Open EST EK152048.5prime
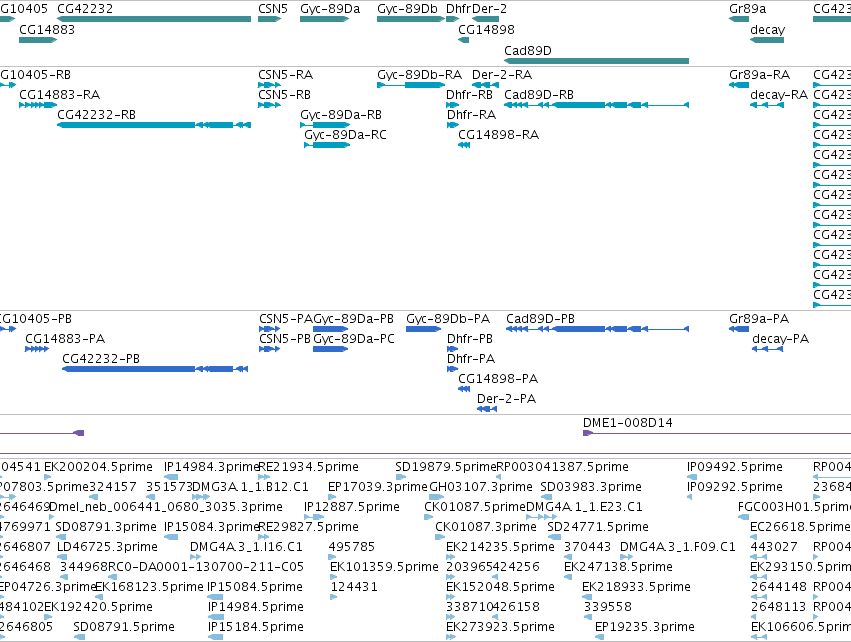This screenshot has height=642, width=851. coord(500,588)
